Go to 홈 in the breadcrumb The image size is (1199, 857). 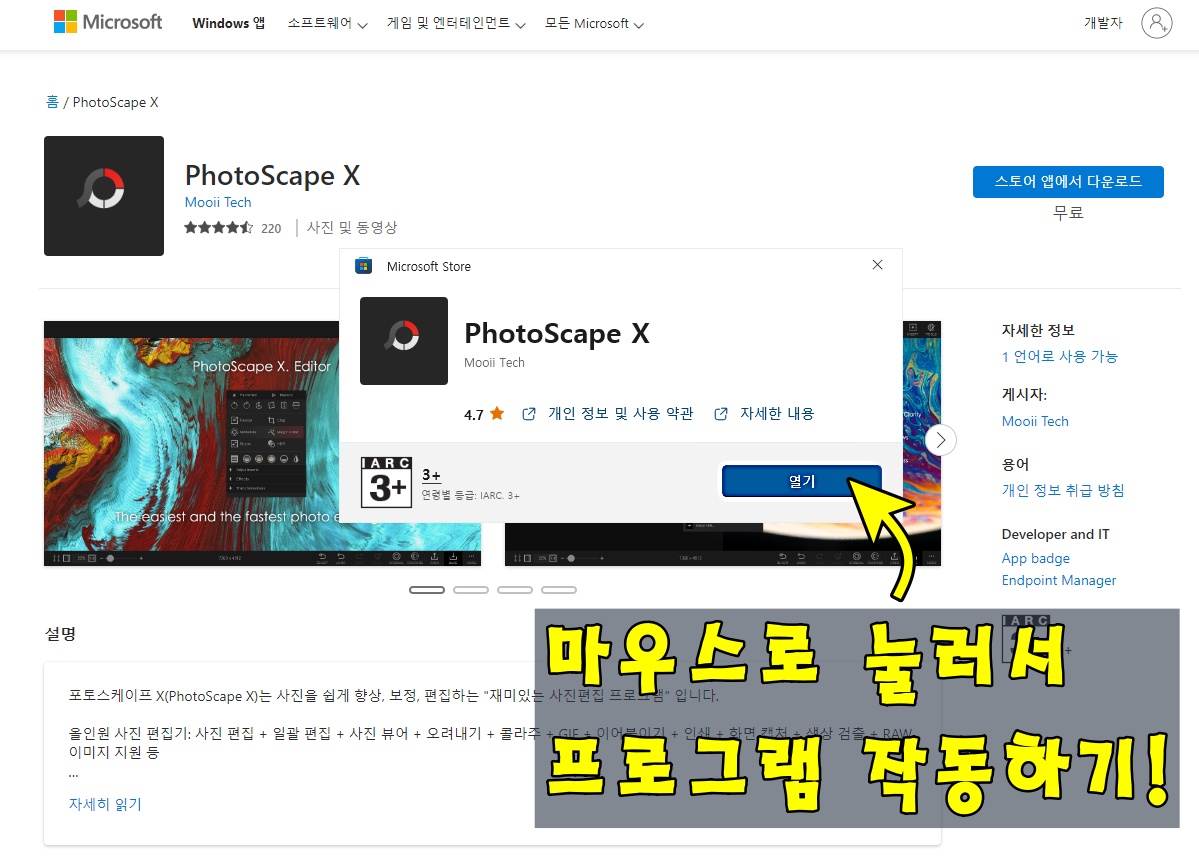coord(52,102)
